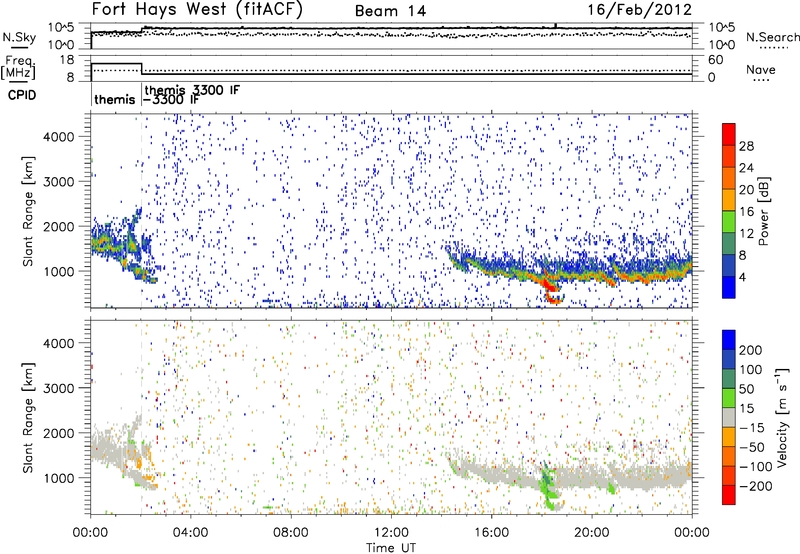The height and width of the screenshot is (554, 800).
Task: Click the '16:00' time tick label
Action: [491, 533]
